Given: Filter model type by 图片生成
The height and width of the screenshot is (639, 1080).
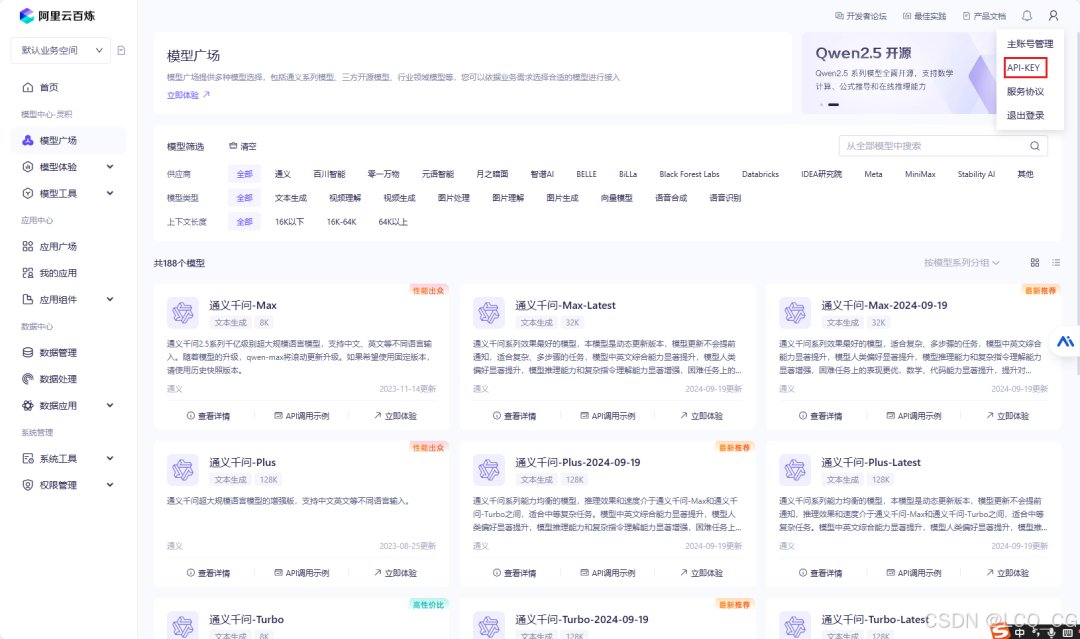Looking at the screenshot, I should pos(562,198).
